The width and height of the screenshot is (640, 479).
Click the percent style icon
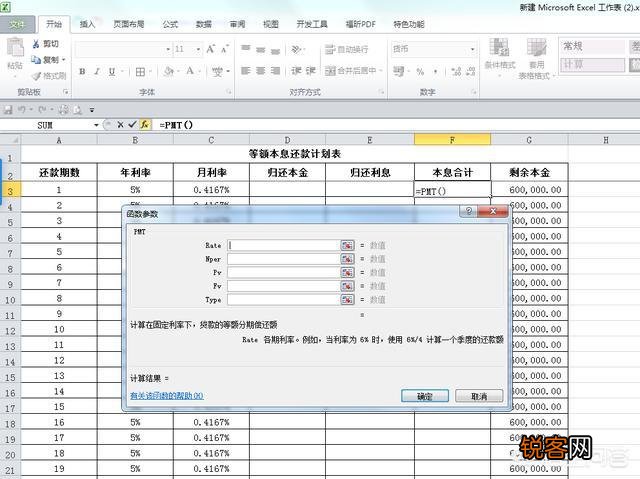[420, 72]
